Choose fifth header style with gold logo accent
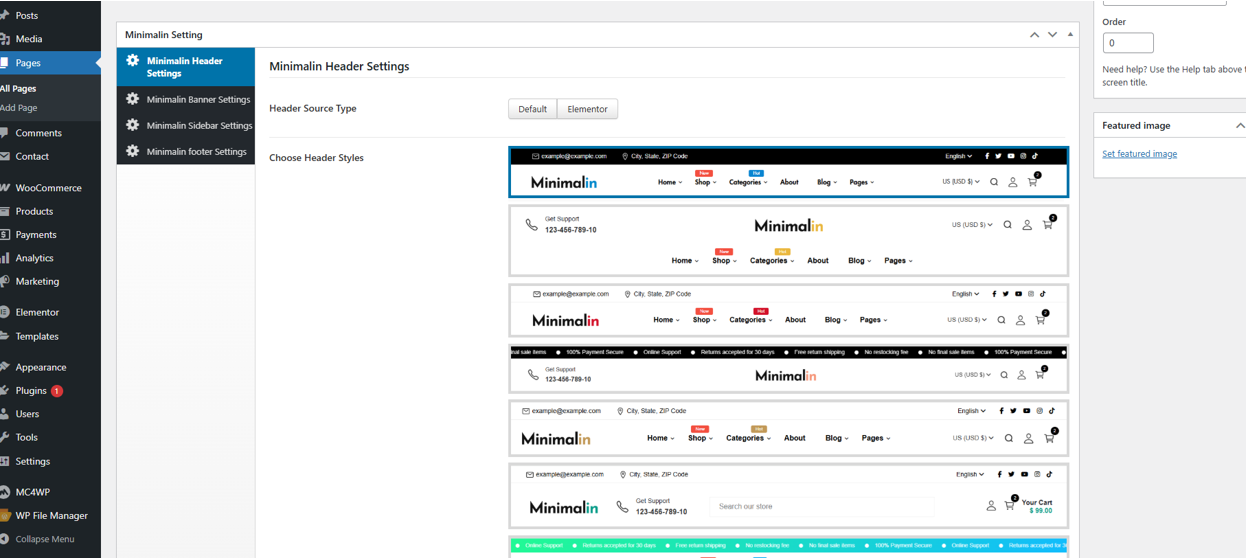The width and height of the screenshot is (1246, 558). (x=788, y=428)
